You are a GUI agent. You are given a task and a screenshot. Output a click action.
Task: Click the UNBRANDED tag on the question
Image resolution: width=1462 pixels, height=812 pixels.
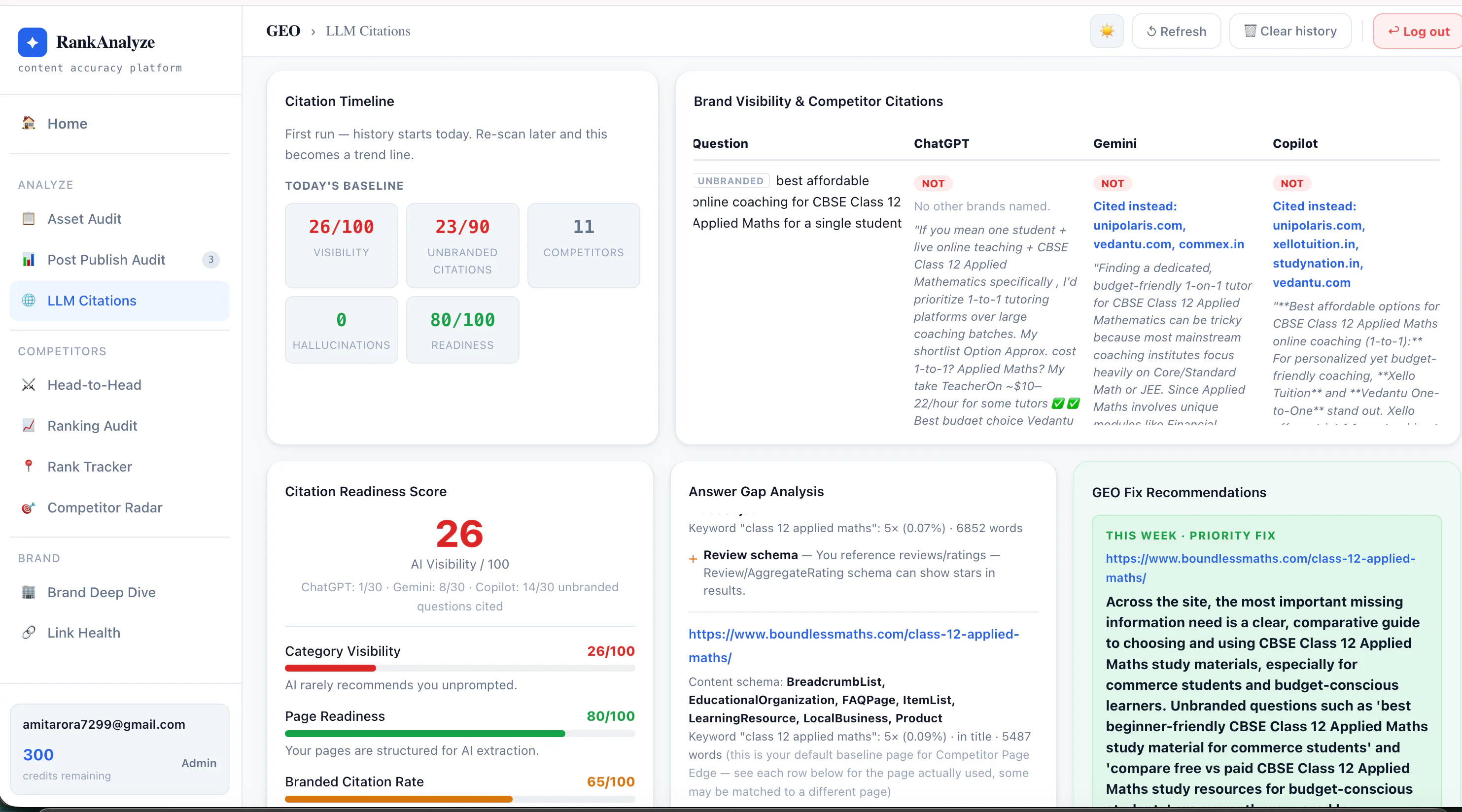click(x=731, y=181)
